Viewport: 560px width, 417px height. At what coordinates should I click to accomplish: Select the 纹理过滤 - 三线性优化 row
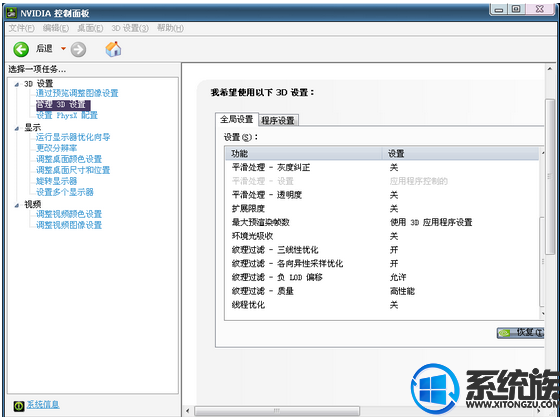pos(382,250)
